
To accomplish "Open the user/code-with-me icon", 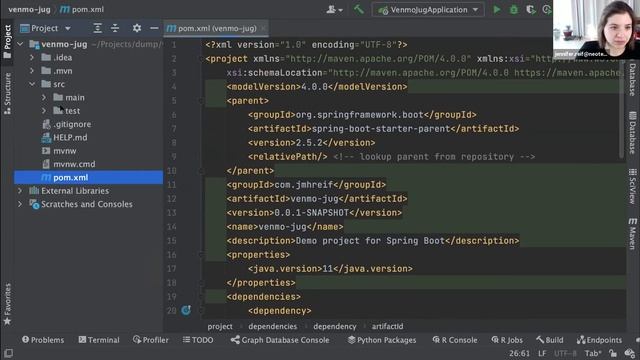I will point(334,9).
